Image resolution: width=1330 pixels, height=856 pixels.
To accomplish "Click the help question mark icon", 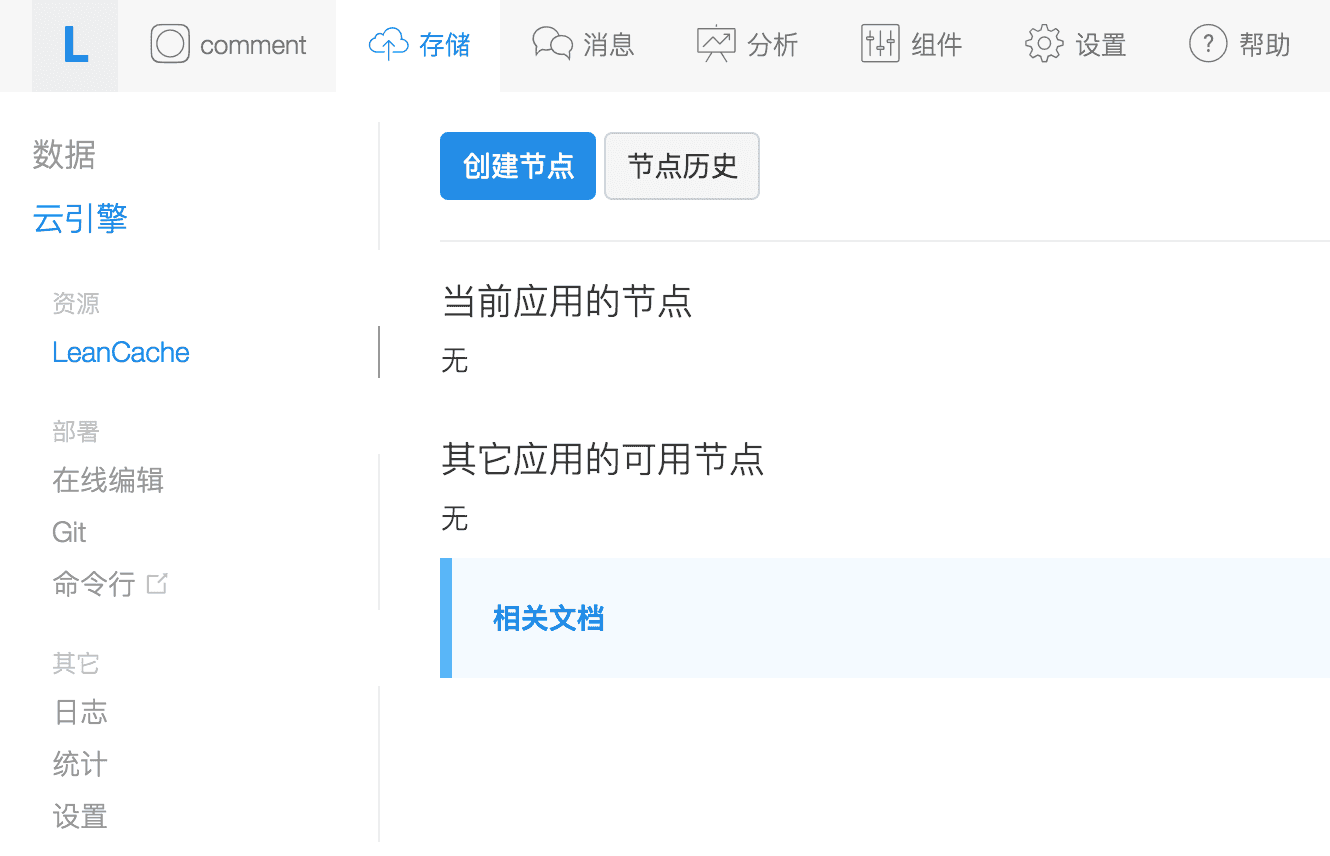I will pyautogui.click(x=1208, y=45).
